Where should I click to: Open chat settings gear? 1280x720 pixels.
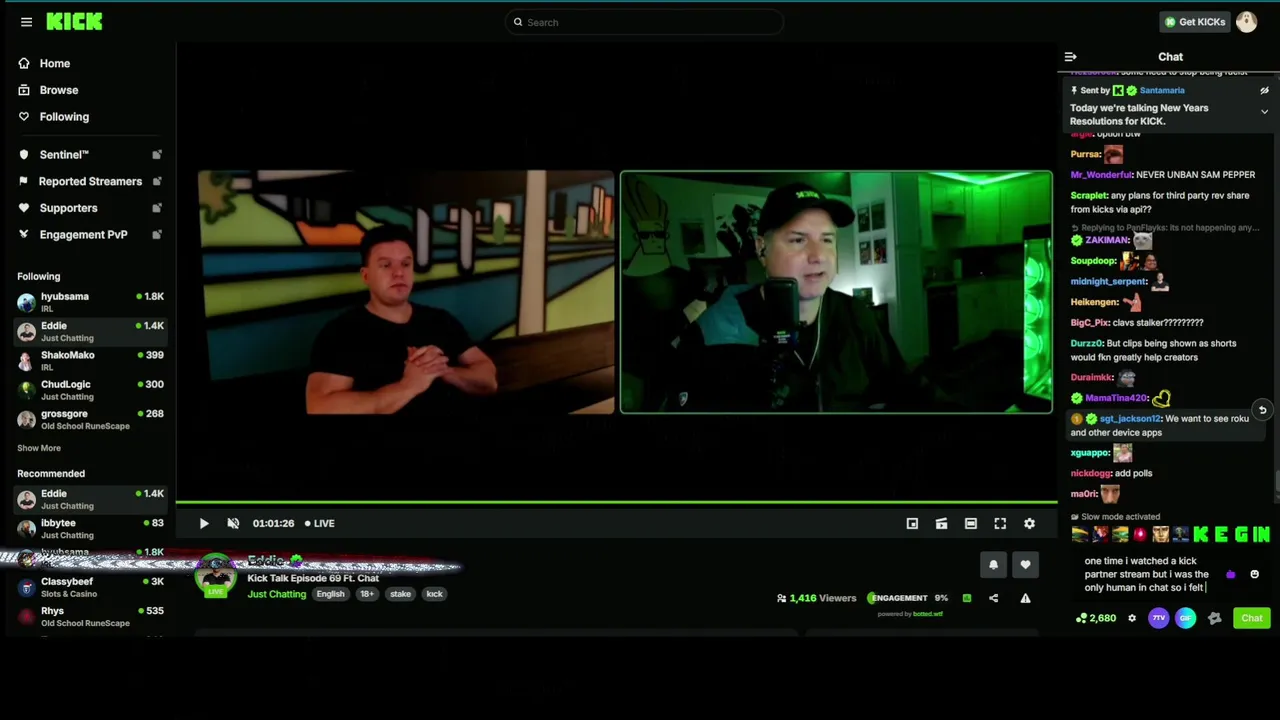[x=1132, y=618]
